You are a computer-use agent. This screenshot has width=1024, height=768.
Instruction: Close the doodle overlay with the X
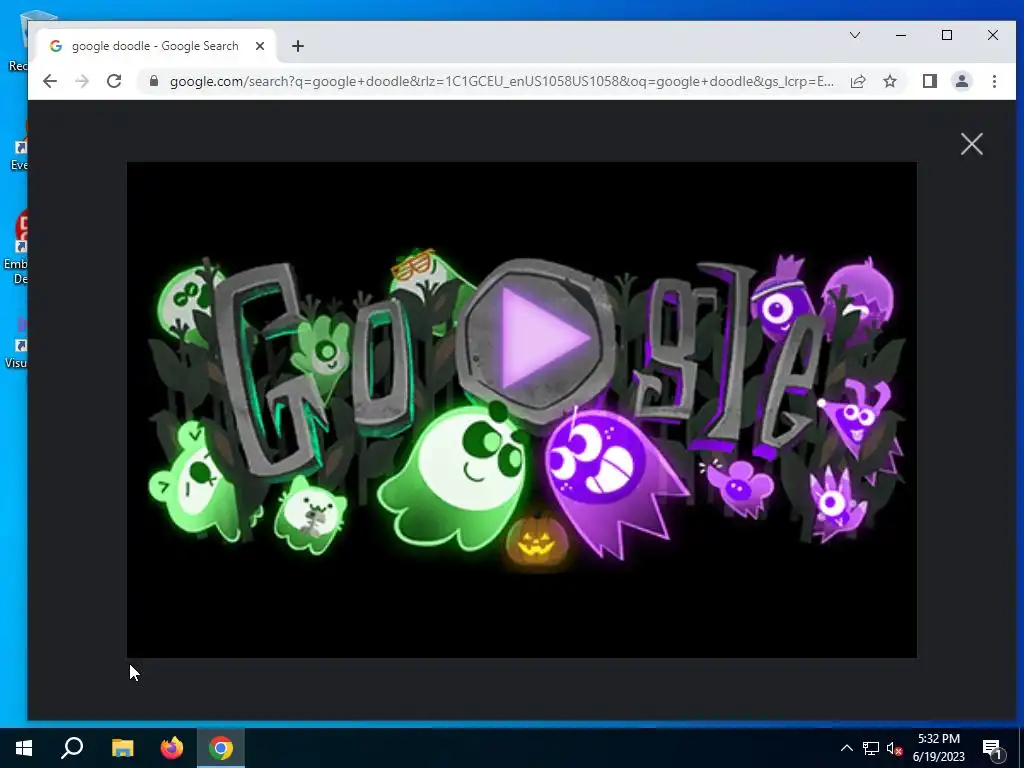[972, 144]
